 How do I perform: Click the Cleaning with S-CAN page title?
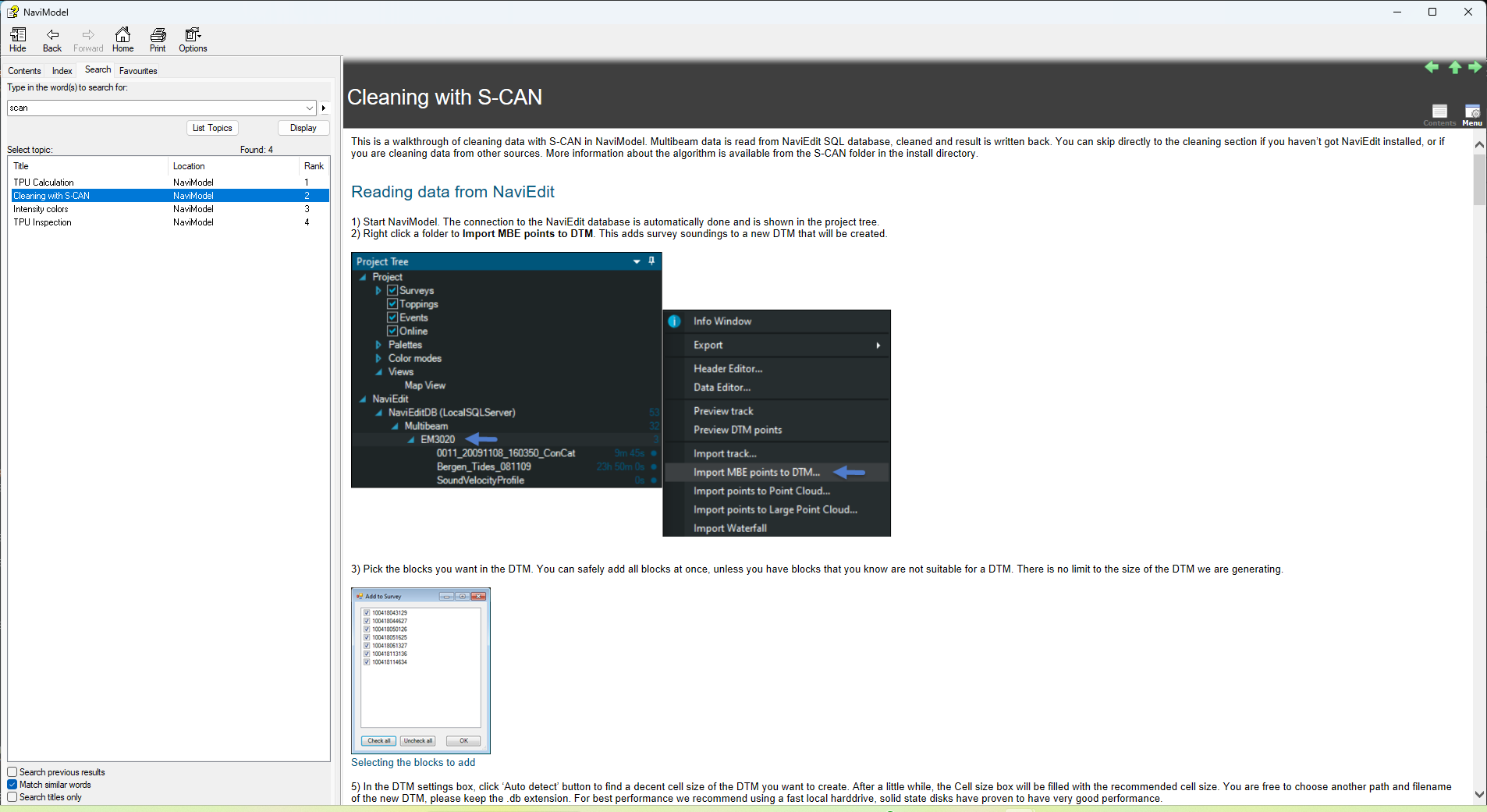pyautogui.click(x=445, y=98)
